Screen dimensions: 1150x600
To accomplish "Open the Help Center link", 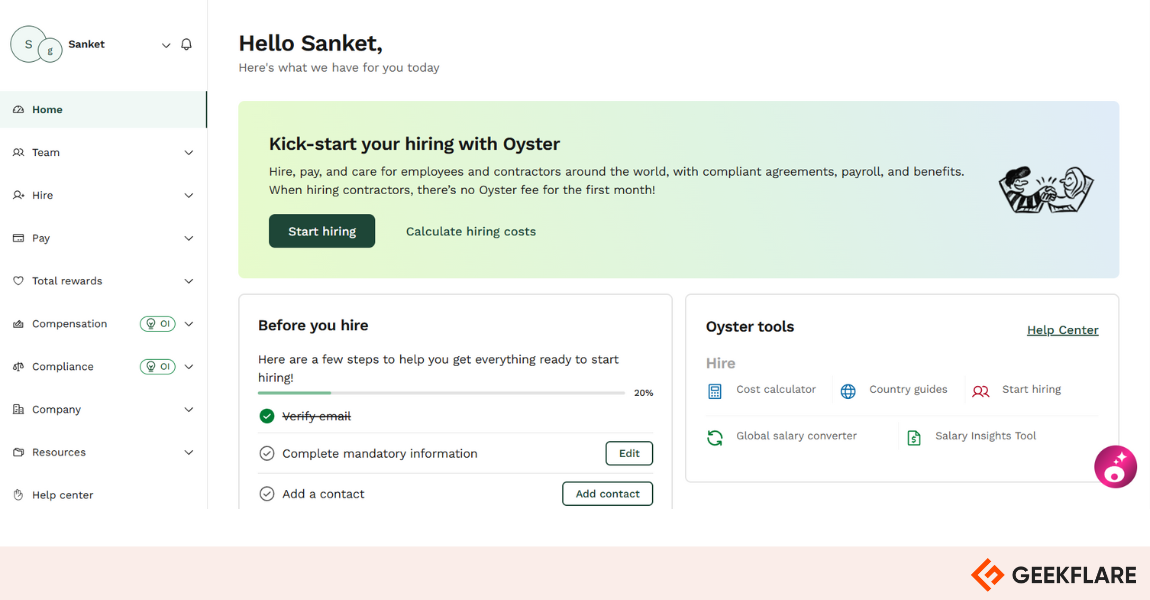I will 1062,330.
